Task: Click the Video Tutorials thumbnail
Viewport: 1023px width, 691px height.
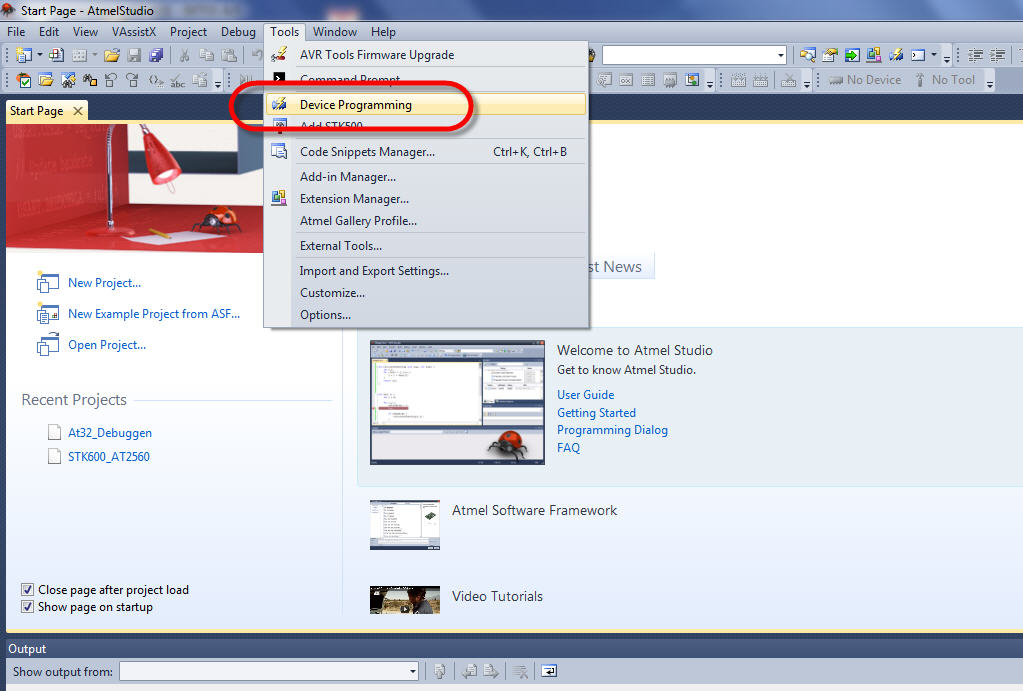Action: pyautogui.click(x=405, y=600)
